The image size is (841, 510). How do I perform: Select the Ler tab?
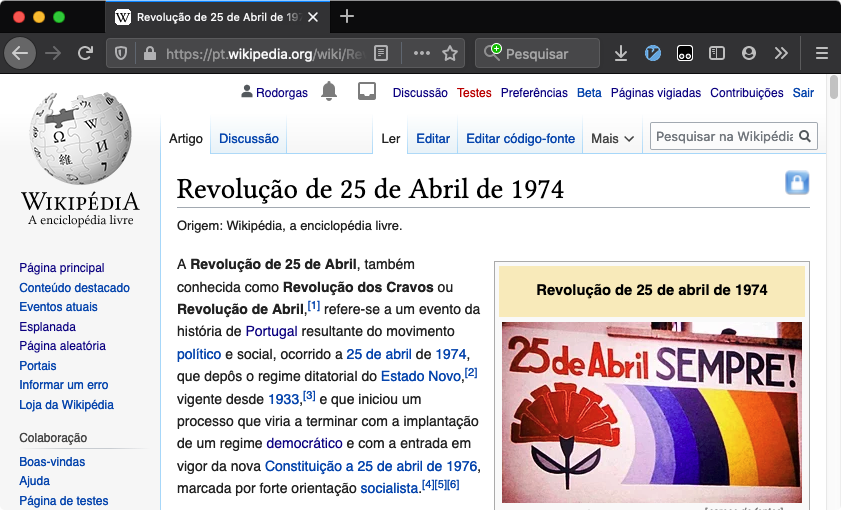point(390,138)
